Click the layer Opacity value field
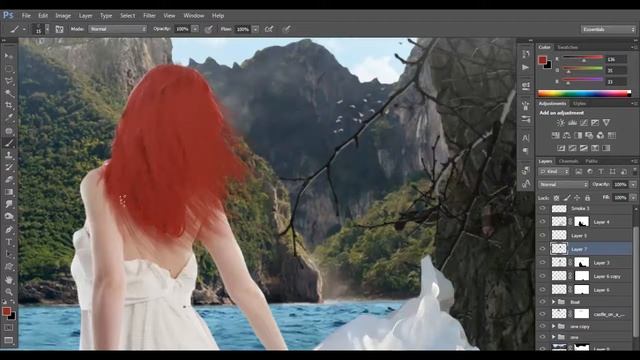 tap(620, 184)
